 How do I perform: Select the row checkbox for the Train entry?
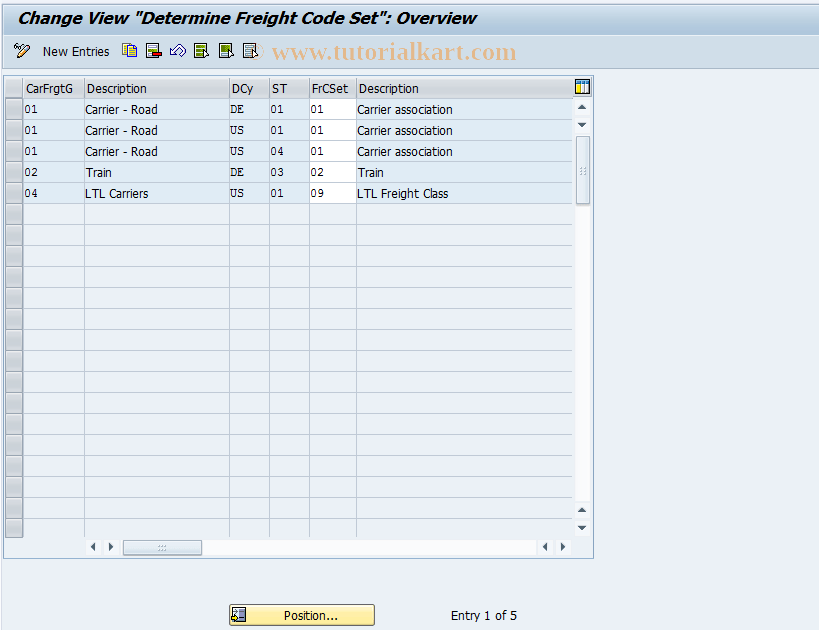click(x=14, y=172)
